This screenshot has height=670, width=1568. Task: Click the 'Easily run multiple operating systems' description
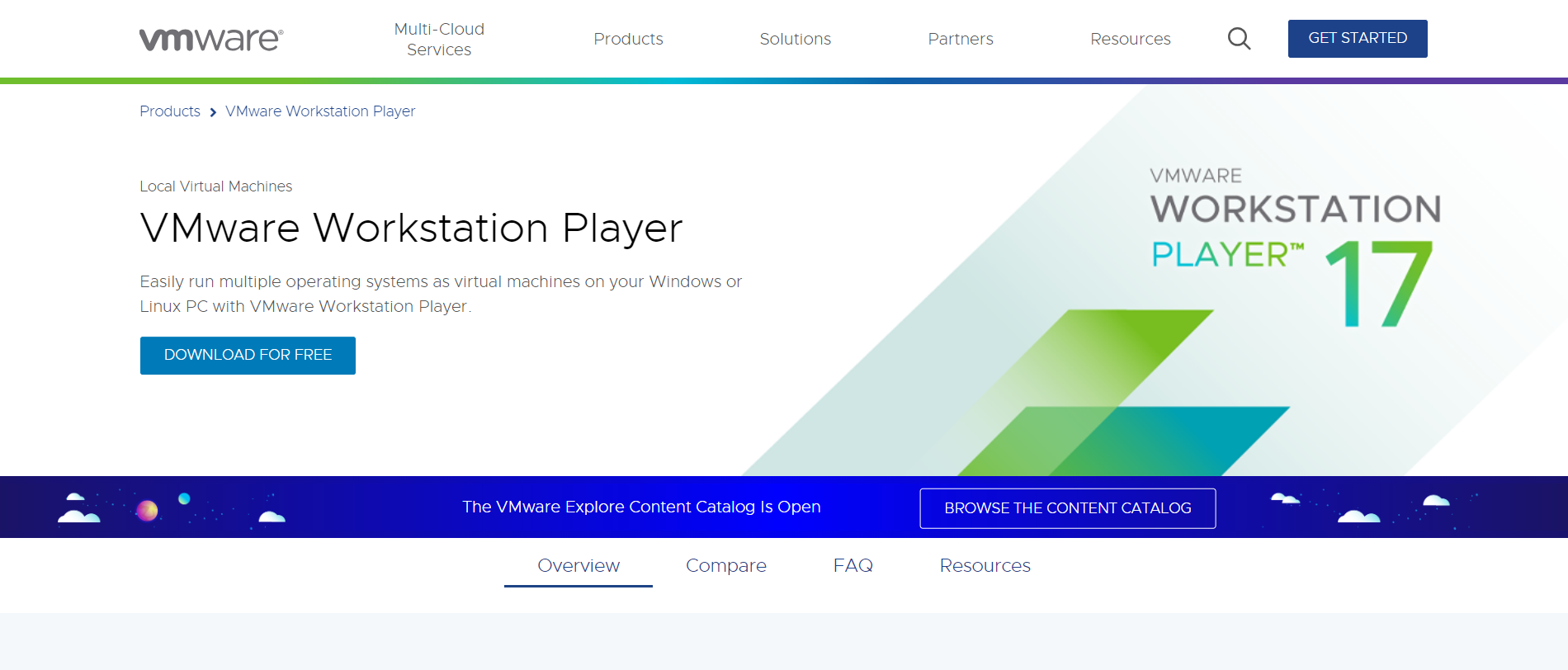coord(441,294)
